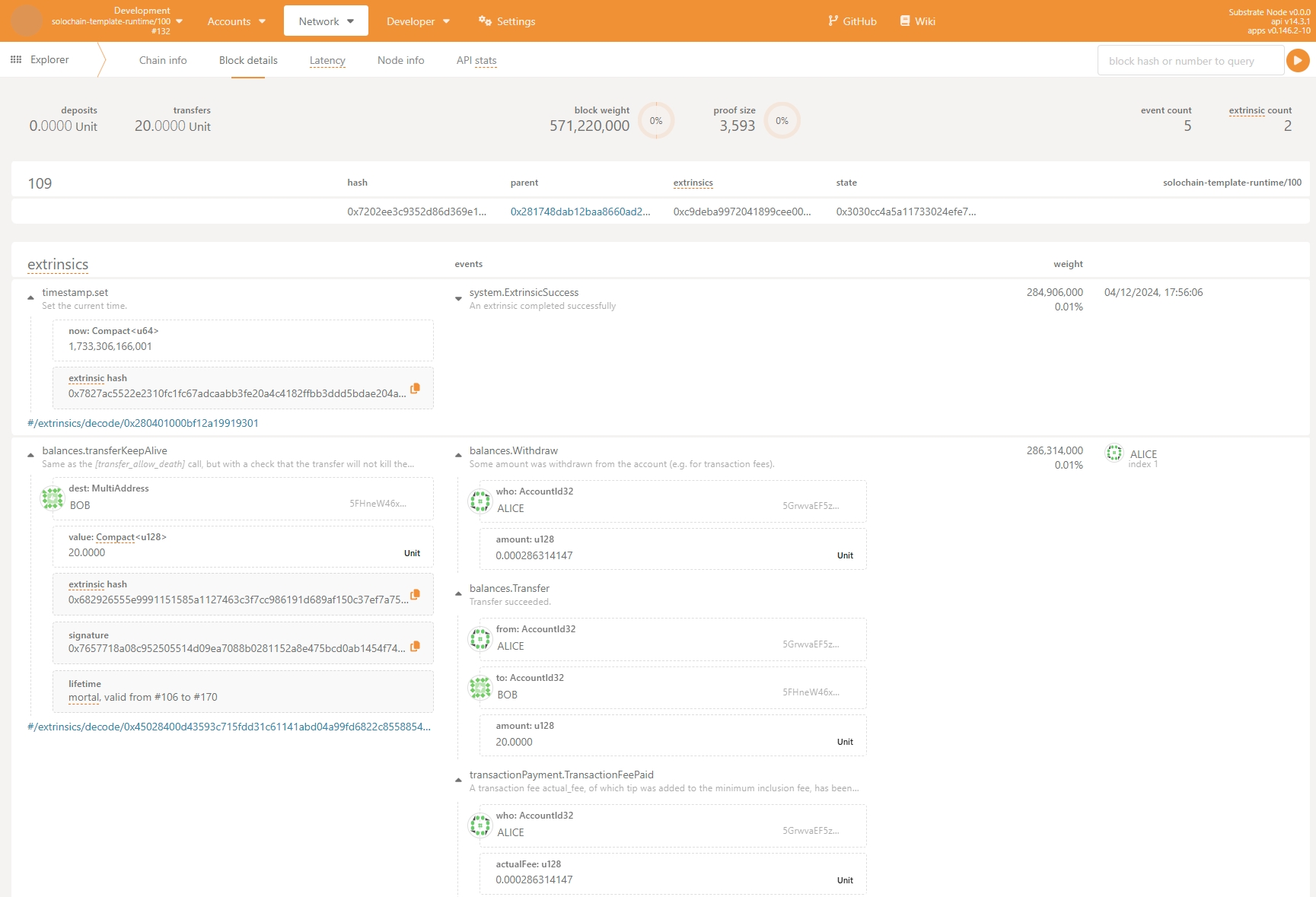Image resolution: width=1316 pixels, height=897 pixels.
Task: Click the transfers total 20.0000 Unit
Action: coord(173,126)
